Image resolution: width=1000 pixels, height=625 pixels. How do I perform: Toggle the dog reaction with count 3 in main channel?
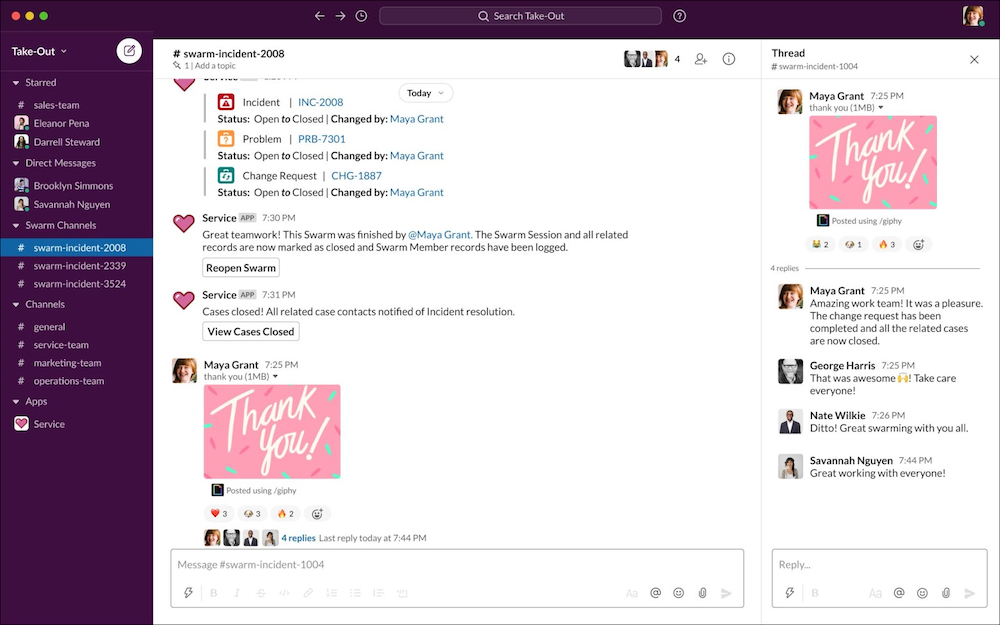pyautogui.click(x=252, y=513)
